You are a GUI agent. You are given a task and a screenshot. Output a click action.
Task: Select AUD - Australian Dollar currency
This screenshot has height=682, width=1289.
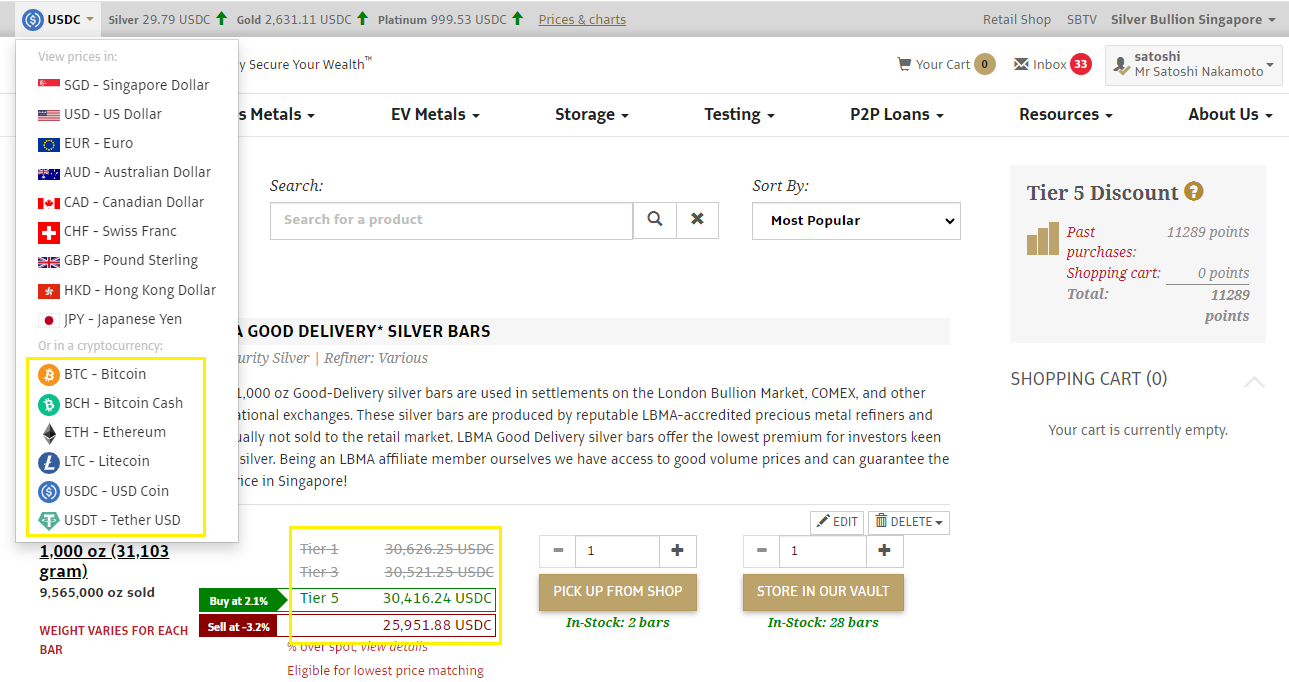[127, 172]
